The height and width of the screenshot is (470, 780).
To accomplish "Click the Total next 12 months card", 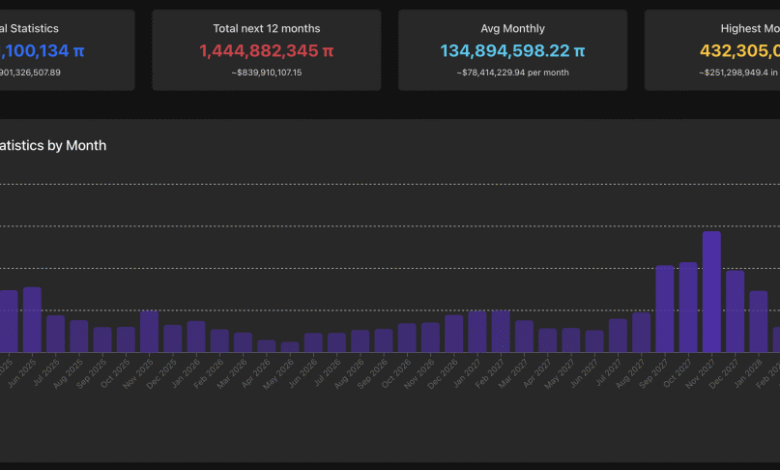I will coord(266,50).
